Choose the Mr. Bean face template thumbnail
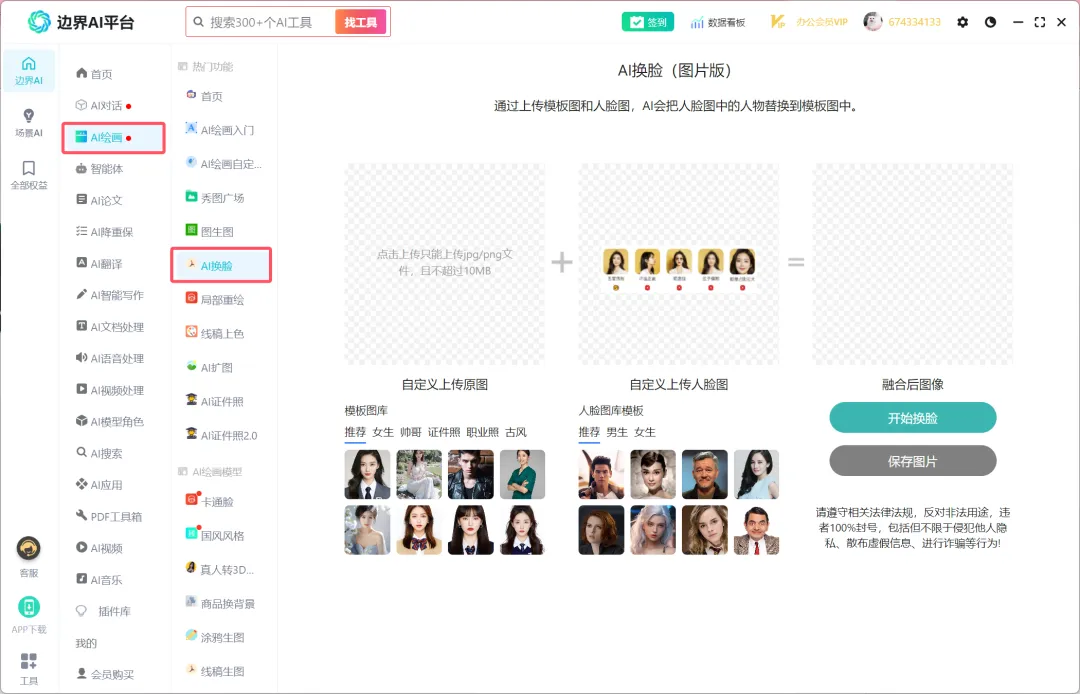Viewport: 1080px width, 694px height. point(756,530)
